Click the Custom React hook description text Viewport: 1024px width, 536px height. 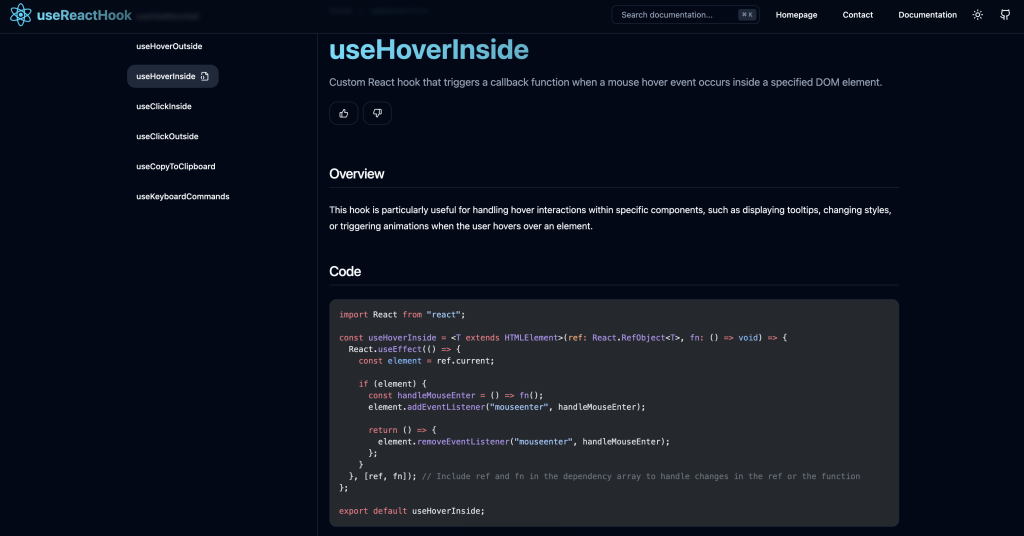(605, 82)
